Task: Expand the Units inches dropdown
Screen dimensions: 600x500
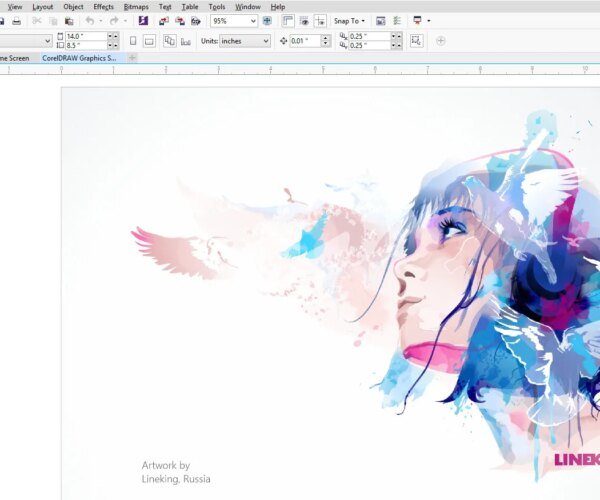Action: click(264, 41)
